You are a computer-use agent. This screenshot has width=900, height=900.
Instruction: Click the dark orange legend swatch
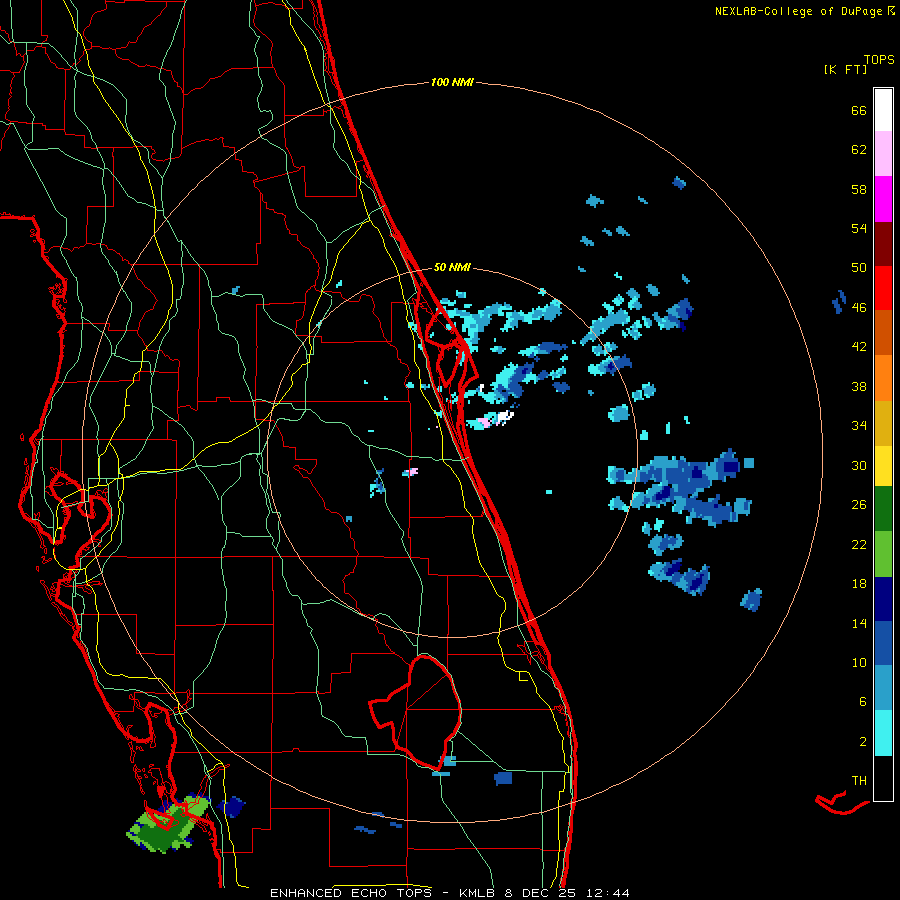point(883,333)
